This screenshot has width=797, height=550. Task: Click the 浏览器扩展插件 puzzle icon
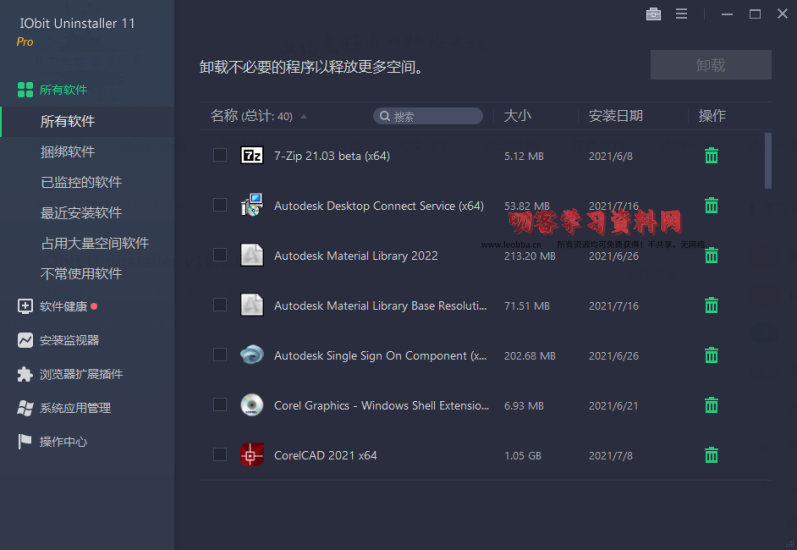click(25, 374)
